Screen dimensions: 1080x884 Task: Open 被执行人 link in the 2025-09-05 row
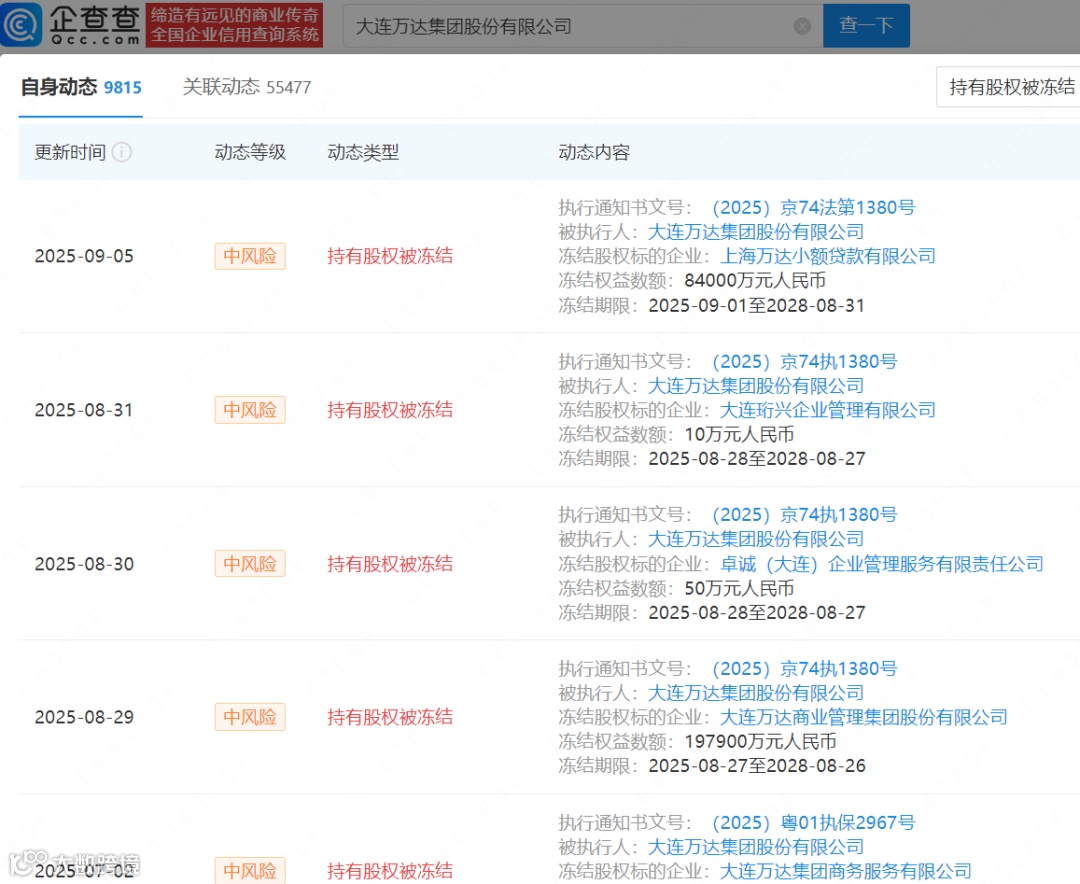(x=756, y=232)
